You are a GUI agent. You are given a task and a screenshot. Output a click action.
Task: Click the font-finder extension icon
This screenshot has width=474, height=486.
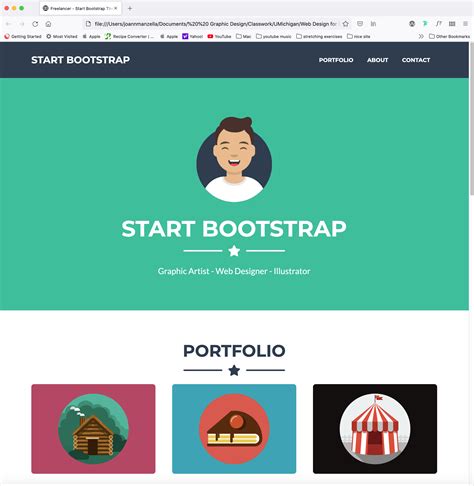(439, 24)
